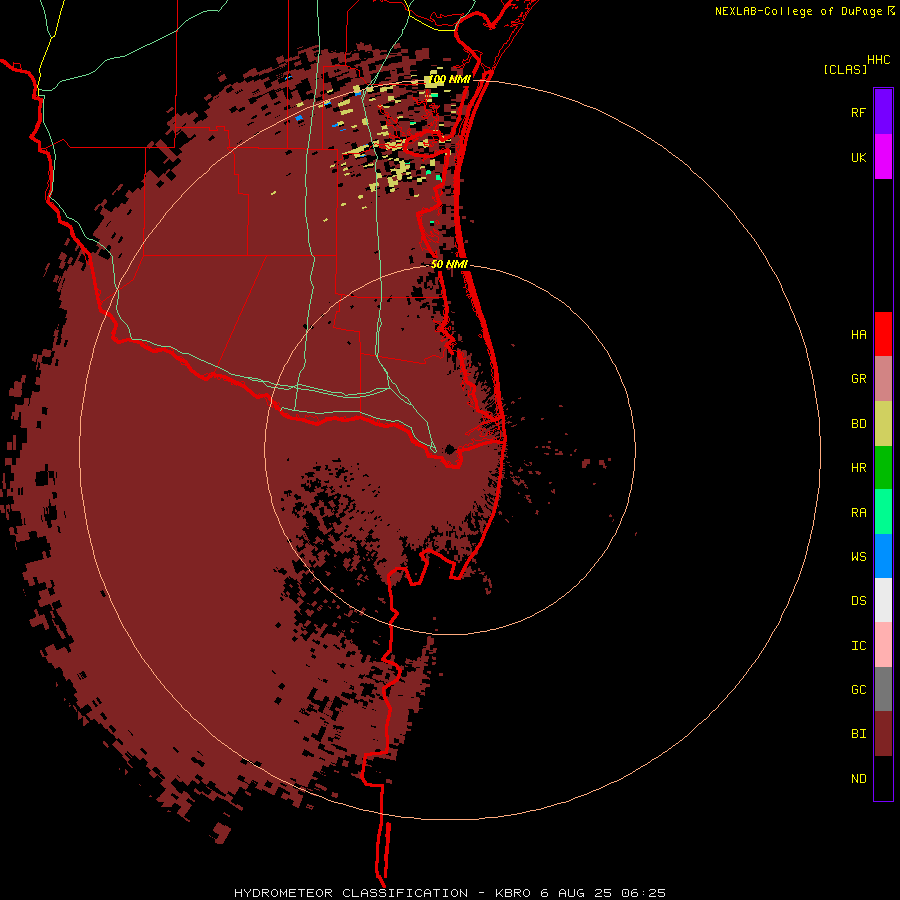Click the "GR" legend label
Viewport: 900px width, 900px height.
[859, 379]
